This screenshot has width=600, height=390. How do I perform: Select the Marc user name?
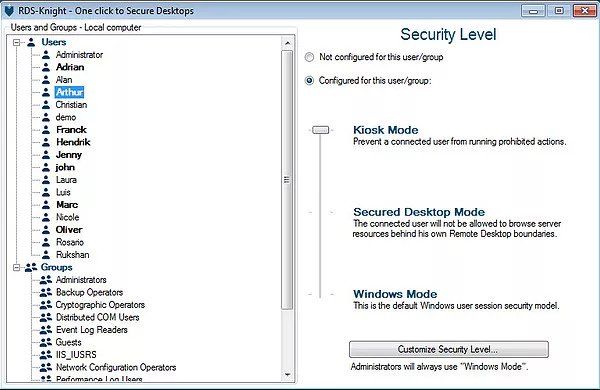[x=67, y=205]
